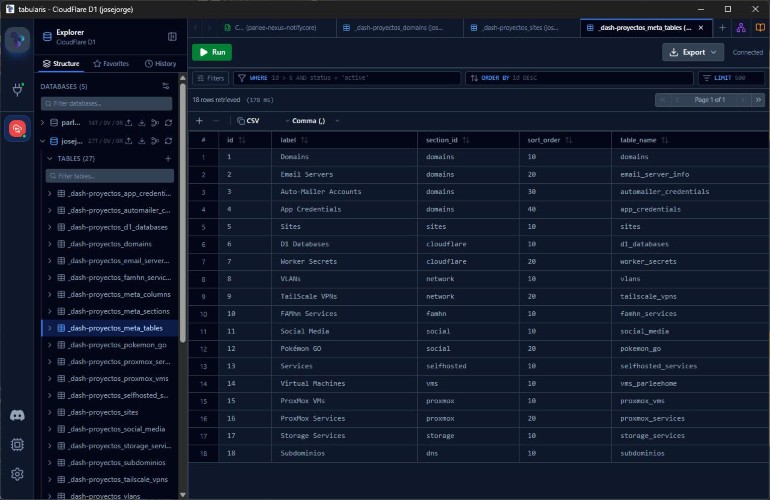Refresh the parl... database
The image size is (770, 500).
coord(168,123)
